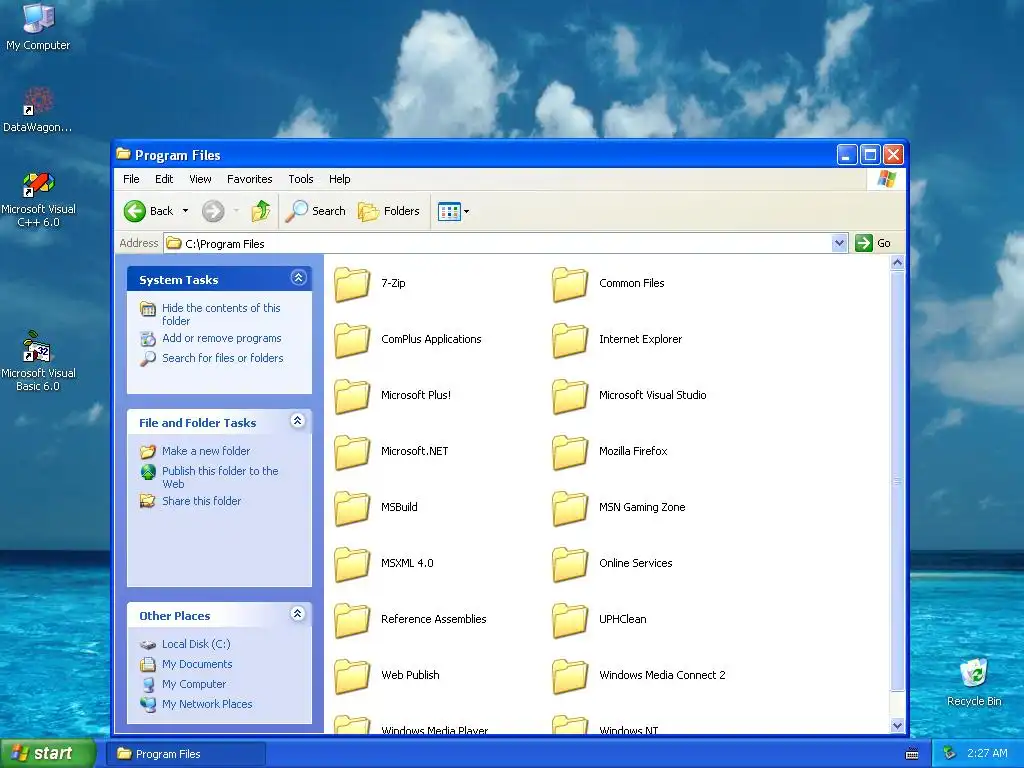Click Share this folder link
Viewport: 1024px width, 768px height.
[x=201, y=501]
